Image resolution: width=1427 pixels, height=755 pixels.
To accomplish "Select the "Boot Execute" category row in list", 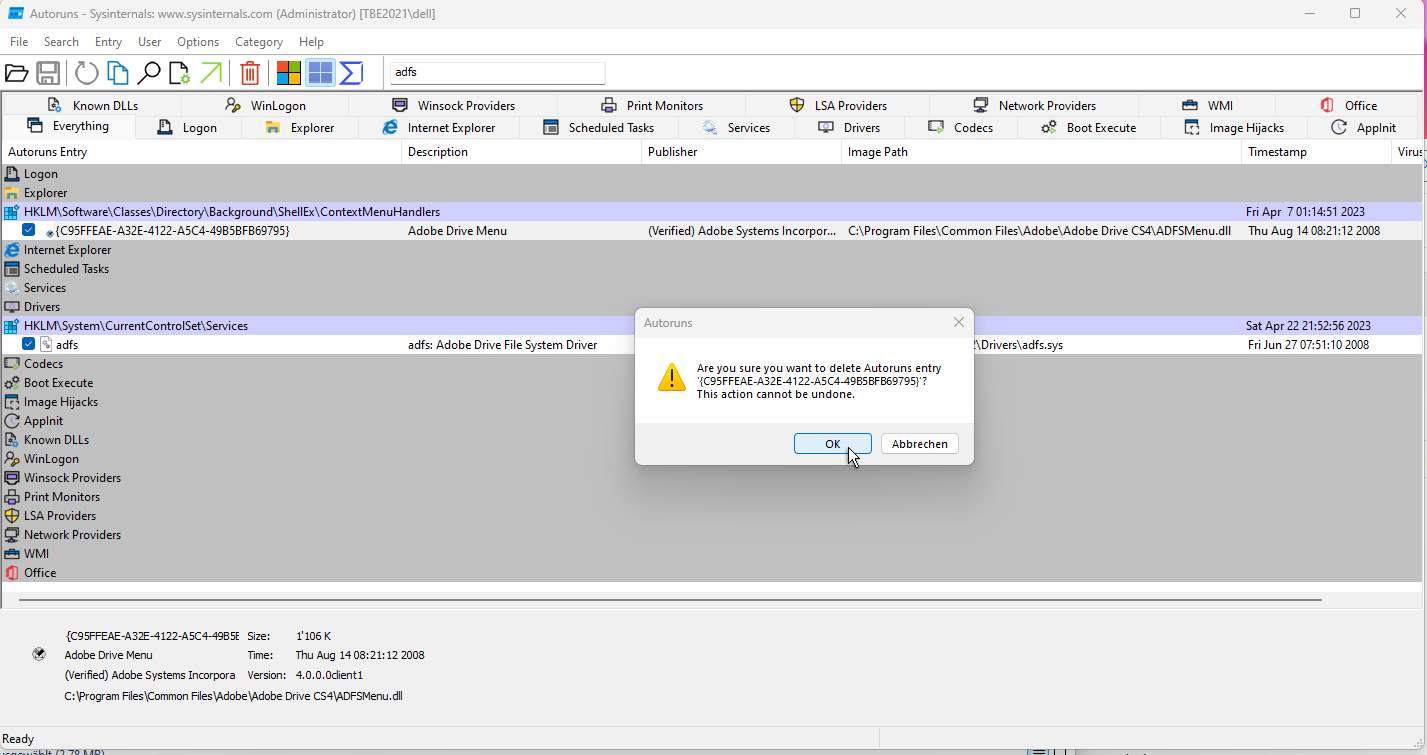I will 711,383.
